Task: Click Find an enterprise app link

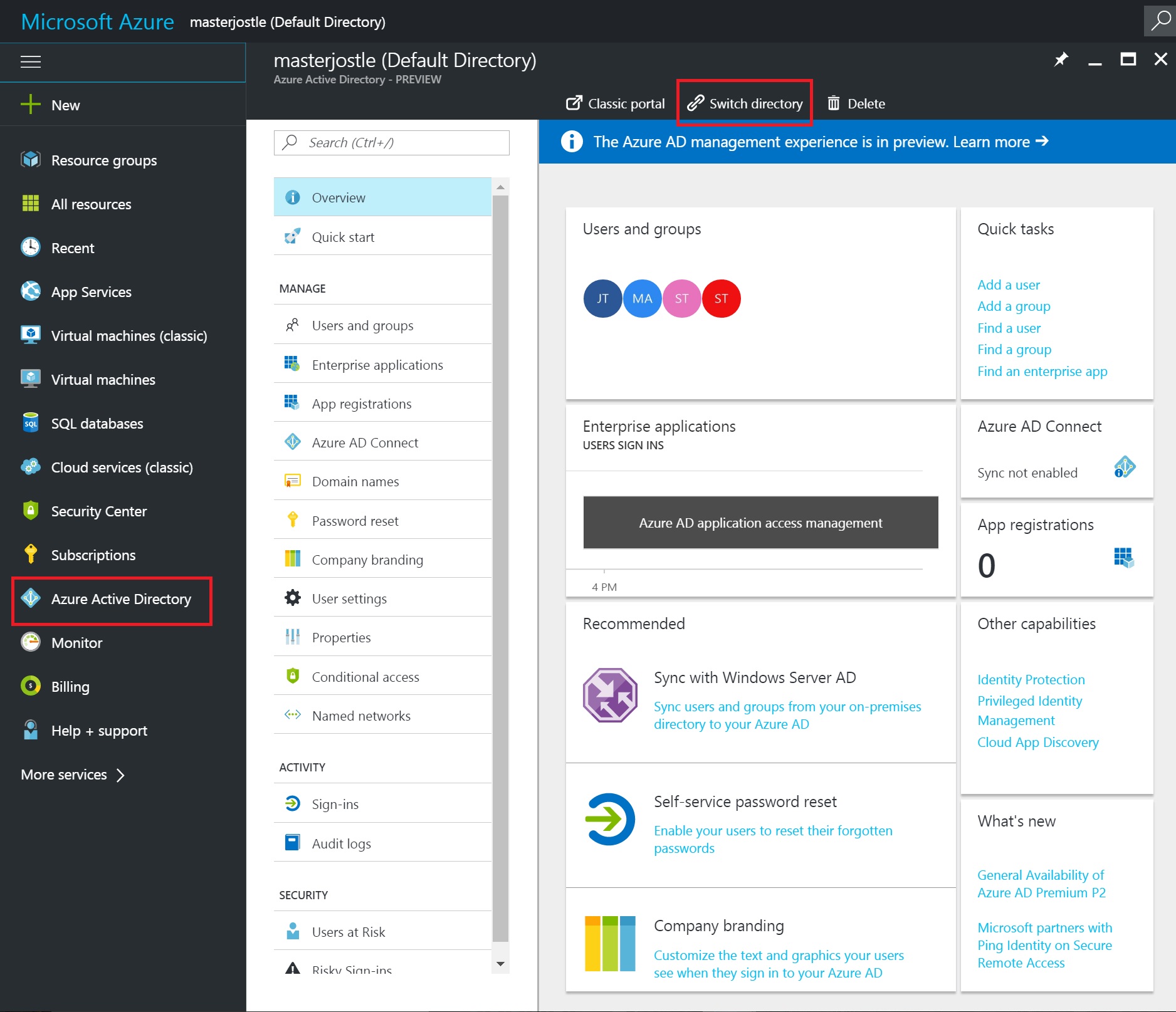Action: [1042, 371]
